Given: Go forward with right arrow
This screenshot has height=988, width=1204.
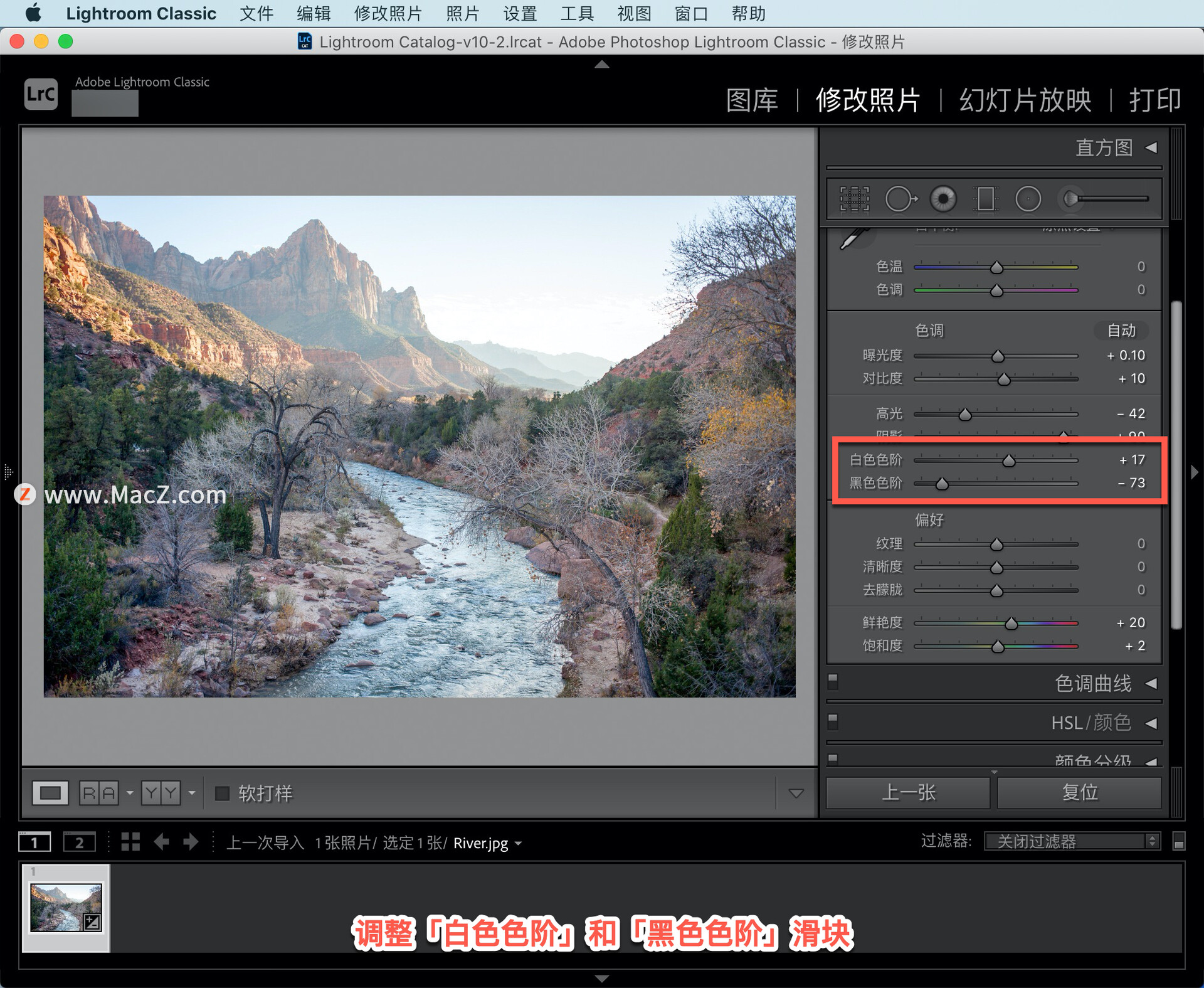Looking at the screenshot, I should (191, 842).
